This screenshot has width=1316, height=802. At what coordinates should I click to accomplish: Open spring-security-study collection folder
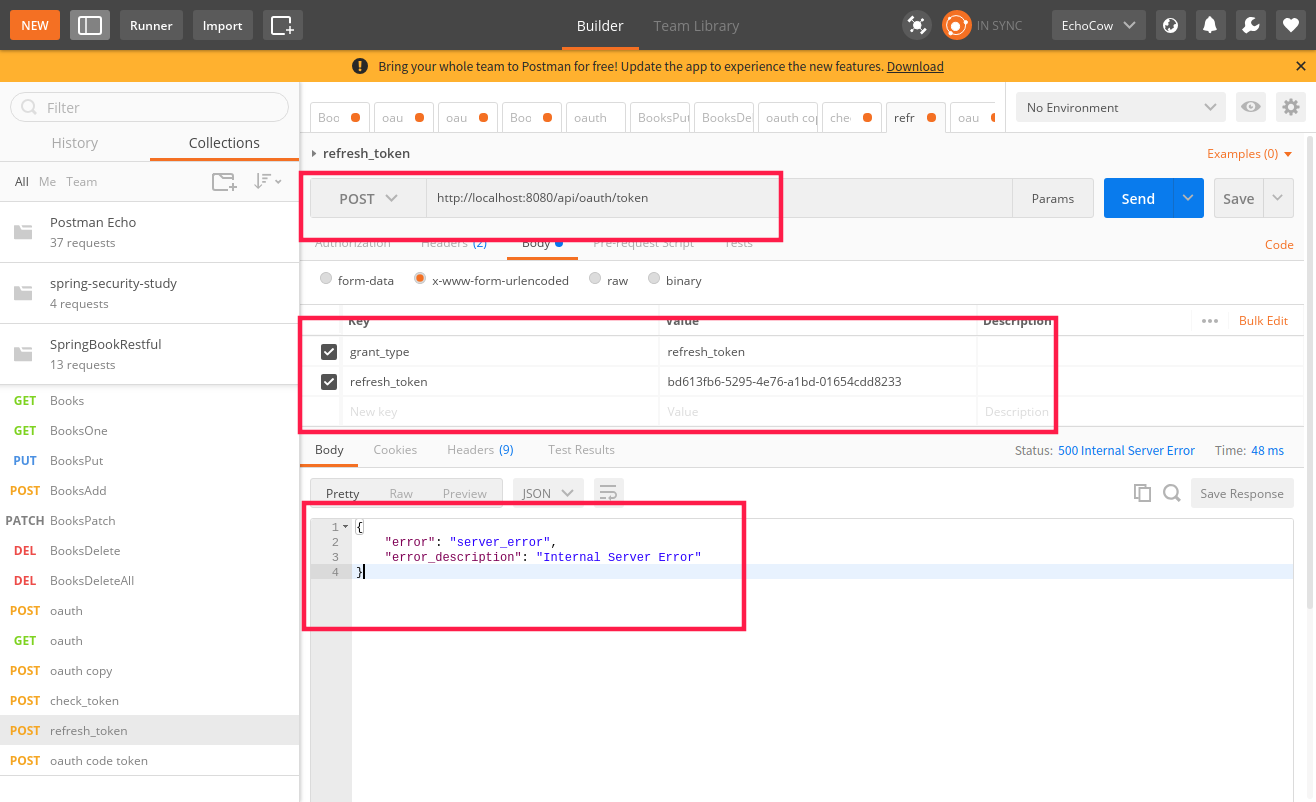click(150, 293)
